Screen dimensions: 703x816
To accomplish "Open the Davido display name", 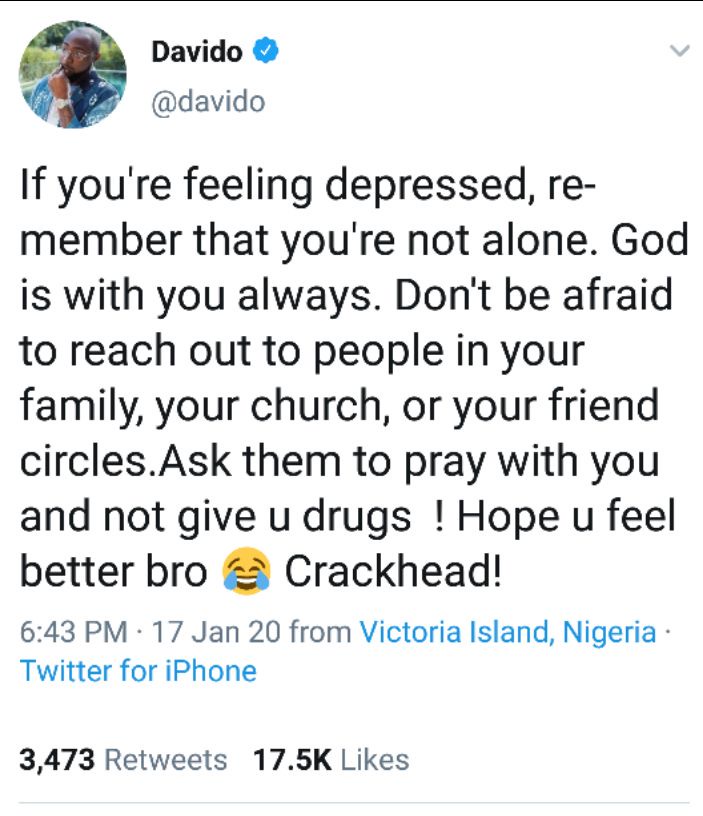I will pyautogui.click(x=197, y=52).
